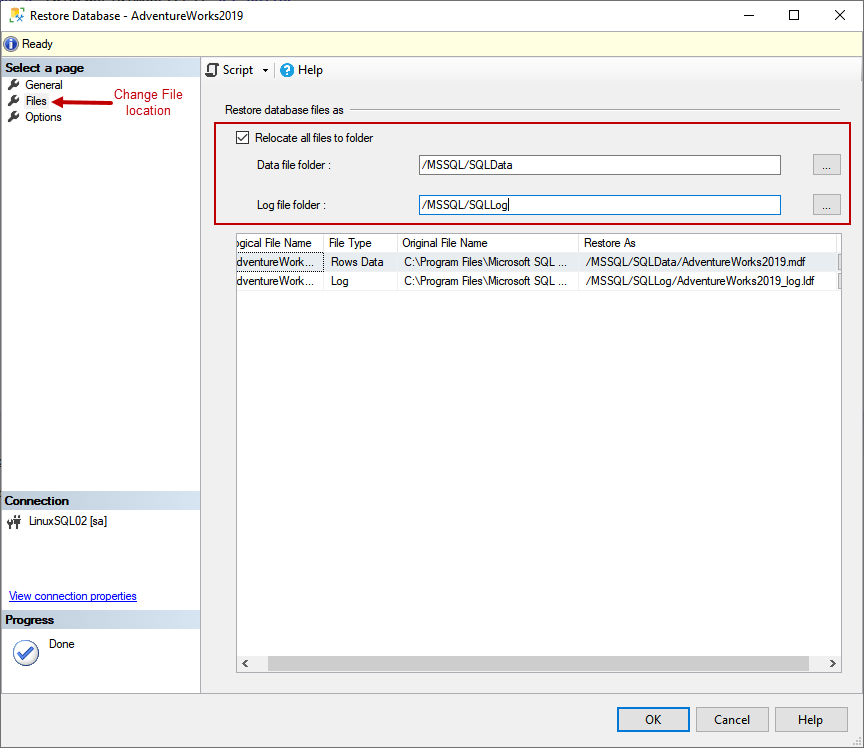864x748 pixels.
Task: Close the Restore Database window
Action: pyautogui.click(x=840, y=15)
